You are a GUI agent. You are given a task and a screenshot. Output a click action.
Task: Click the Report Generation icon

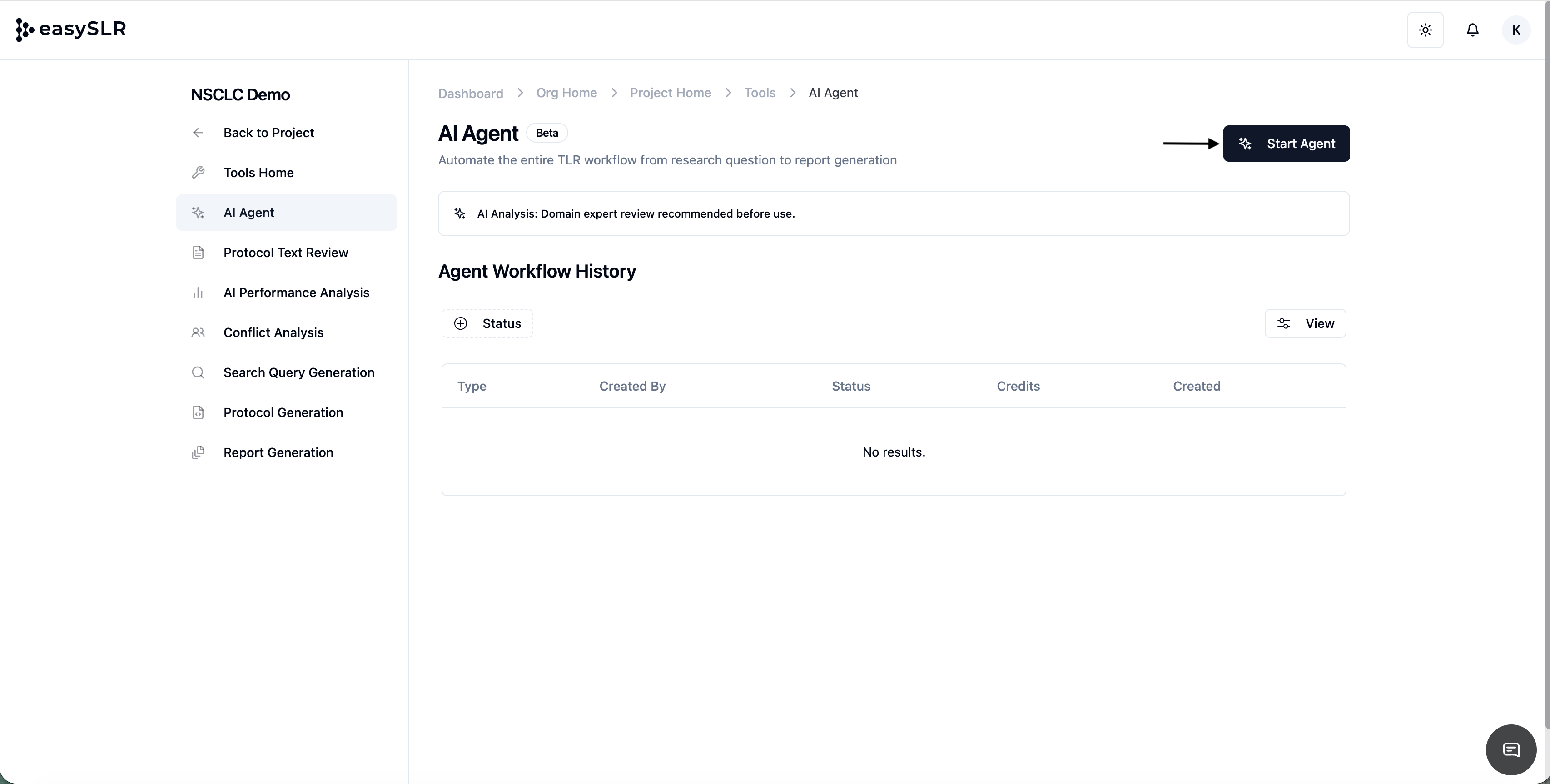[x=198, y=452]
